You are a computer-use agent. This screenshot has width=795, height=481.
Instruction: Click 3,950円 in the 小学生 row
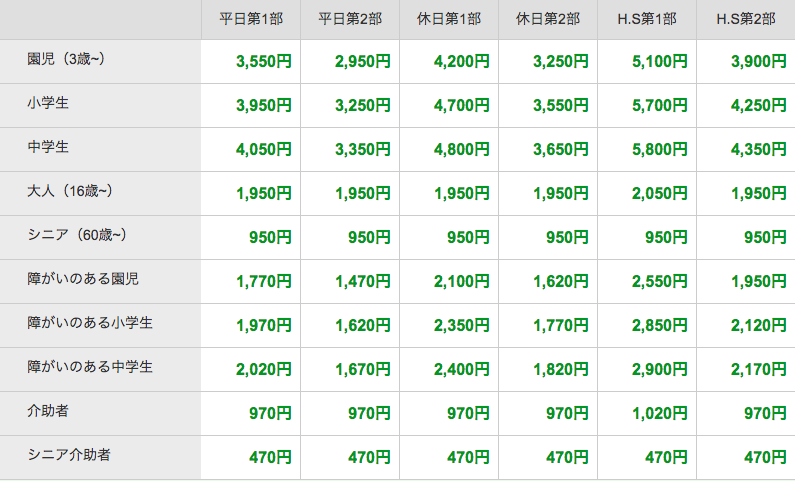pyautogui.click(x=264, y=105)
